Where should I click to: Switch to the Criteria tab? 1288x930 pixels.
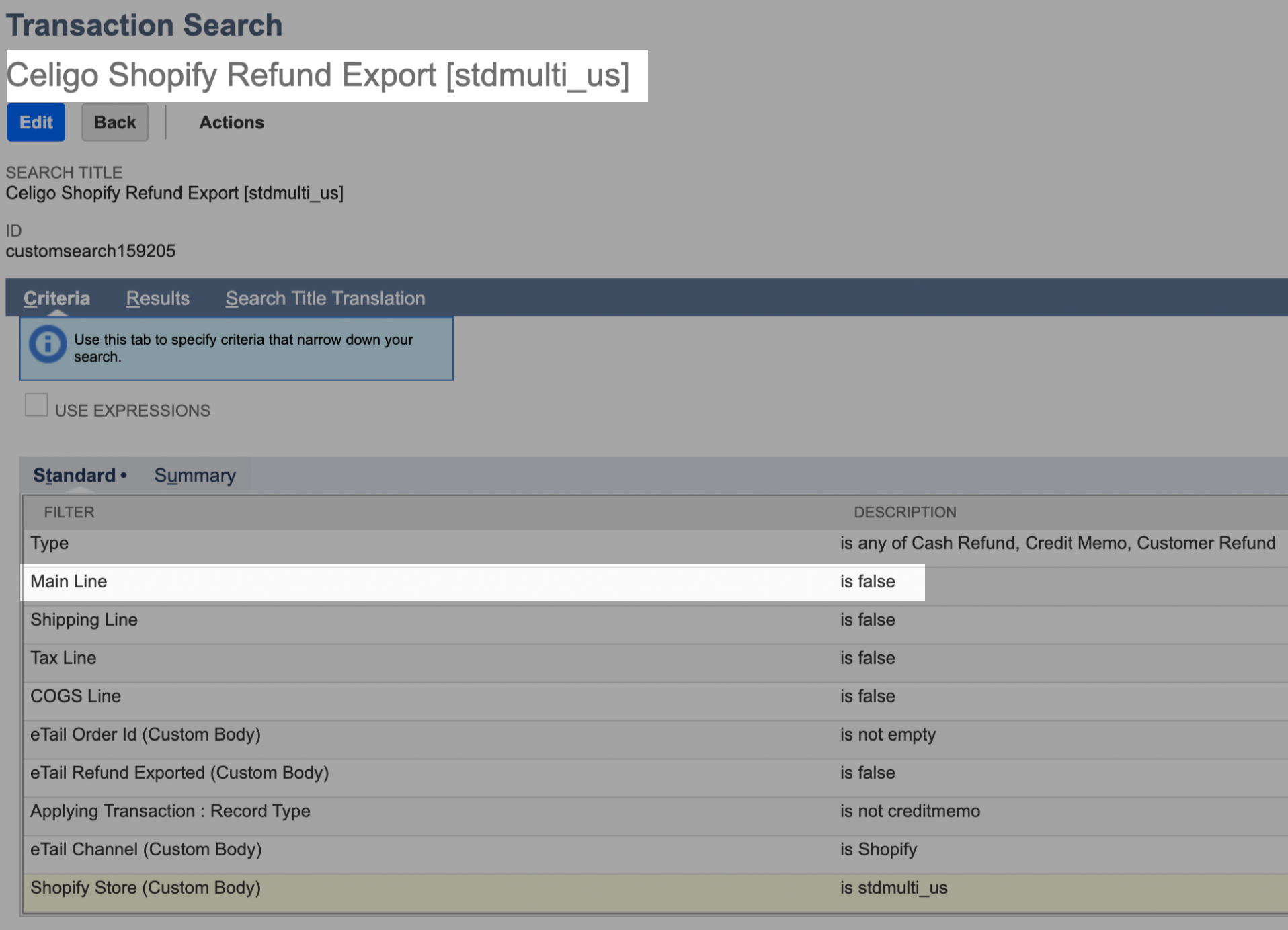(x=56, y=298)
